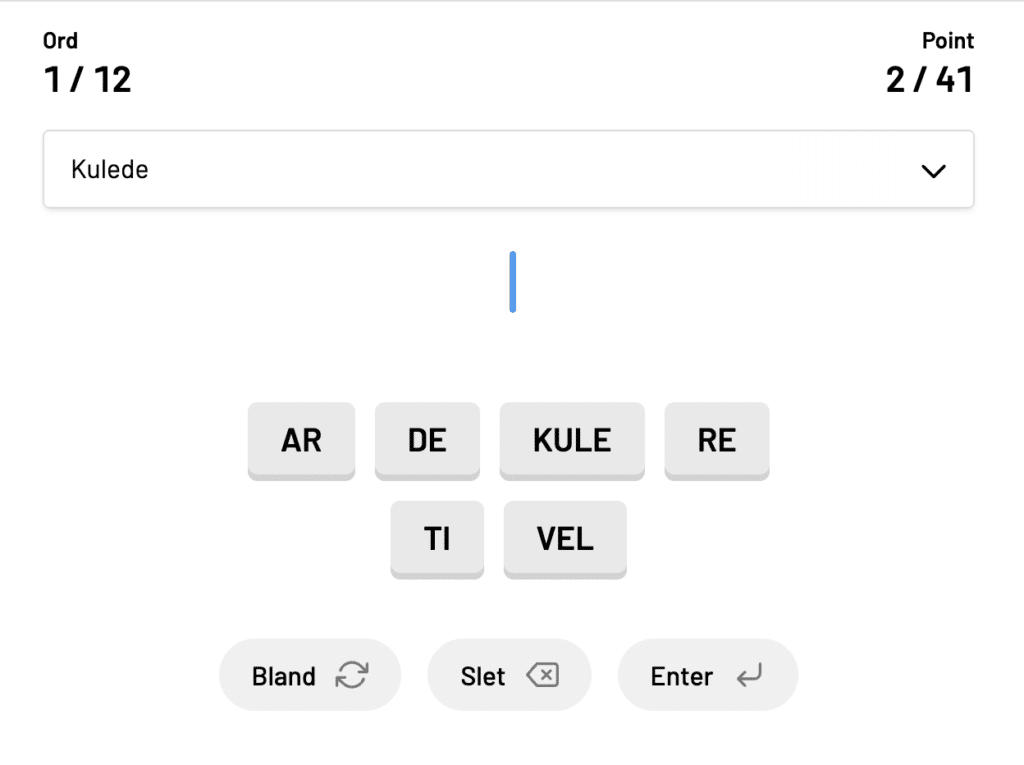Click the return arrow icon beside Enter

[x=748, y=676]
